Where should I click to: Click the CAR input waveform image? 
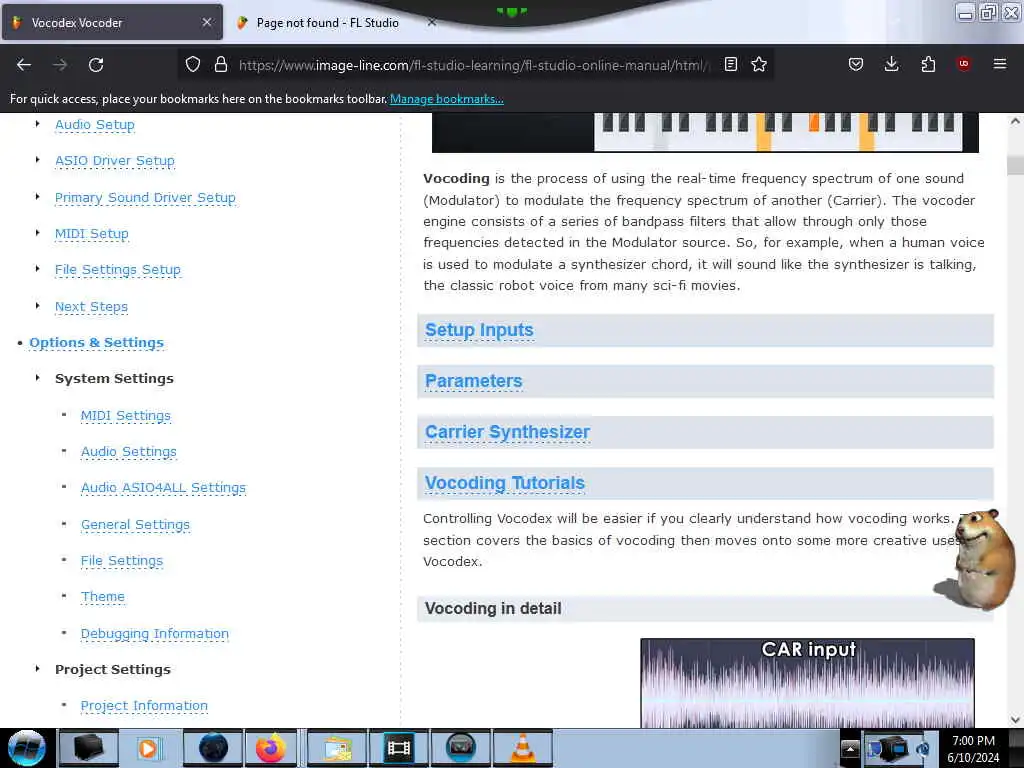[x=807, y=682]
